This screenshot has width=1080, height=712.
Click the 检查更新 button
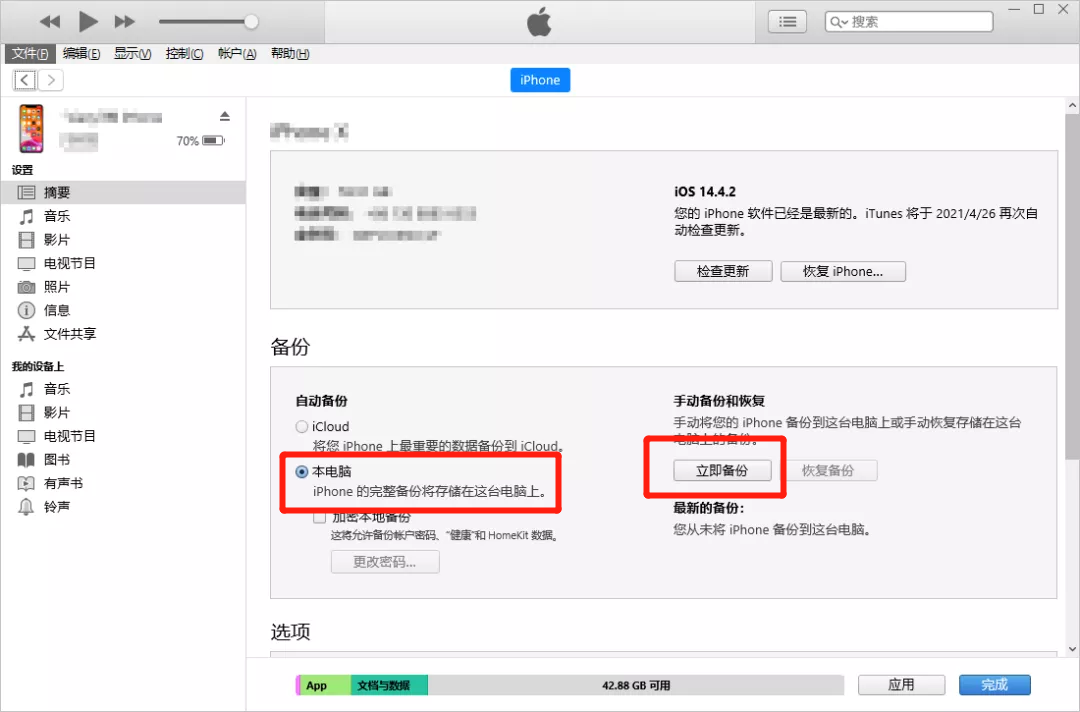pos(723,271)
